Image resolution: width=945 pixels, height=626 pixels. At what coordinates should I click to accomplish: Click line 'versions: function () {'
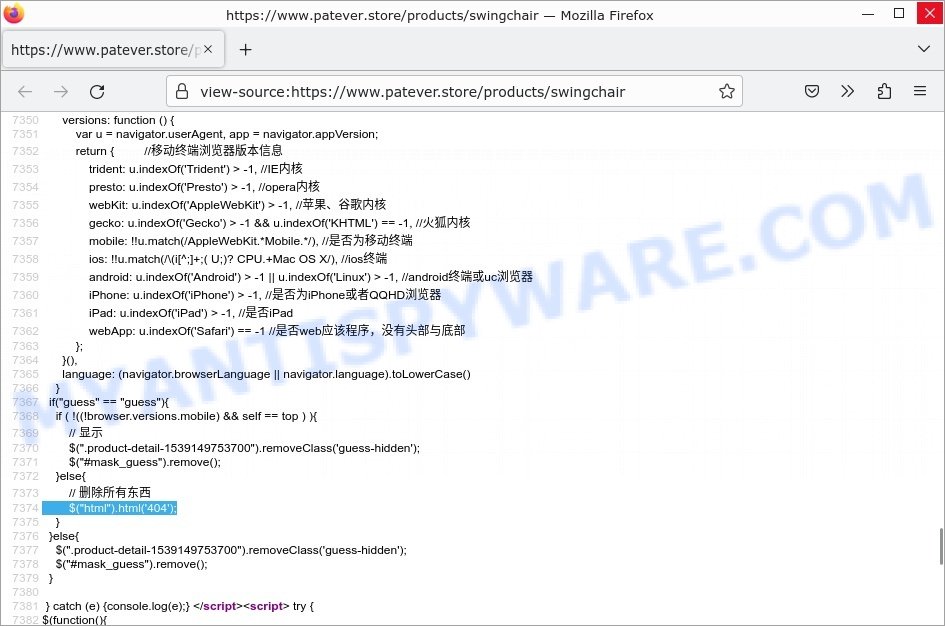[118, 120]
